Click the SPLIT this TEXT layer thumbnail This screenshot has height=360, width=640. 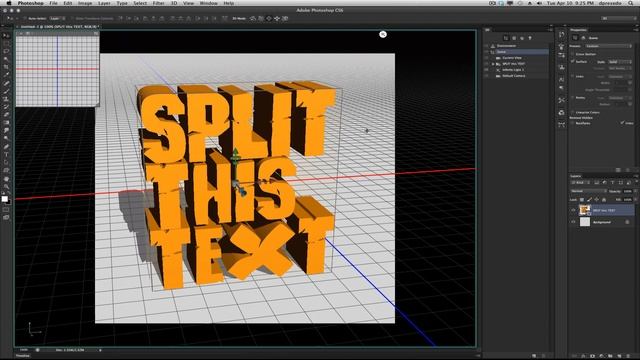click(585, 210)
